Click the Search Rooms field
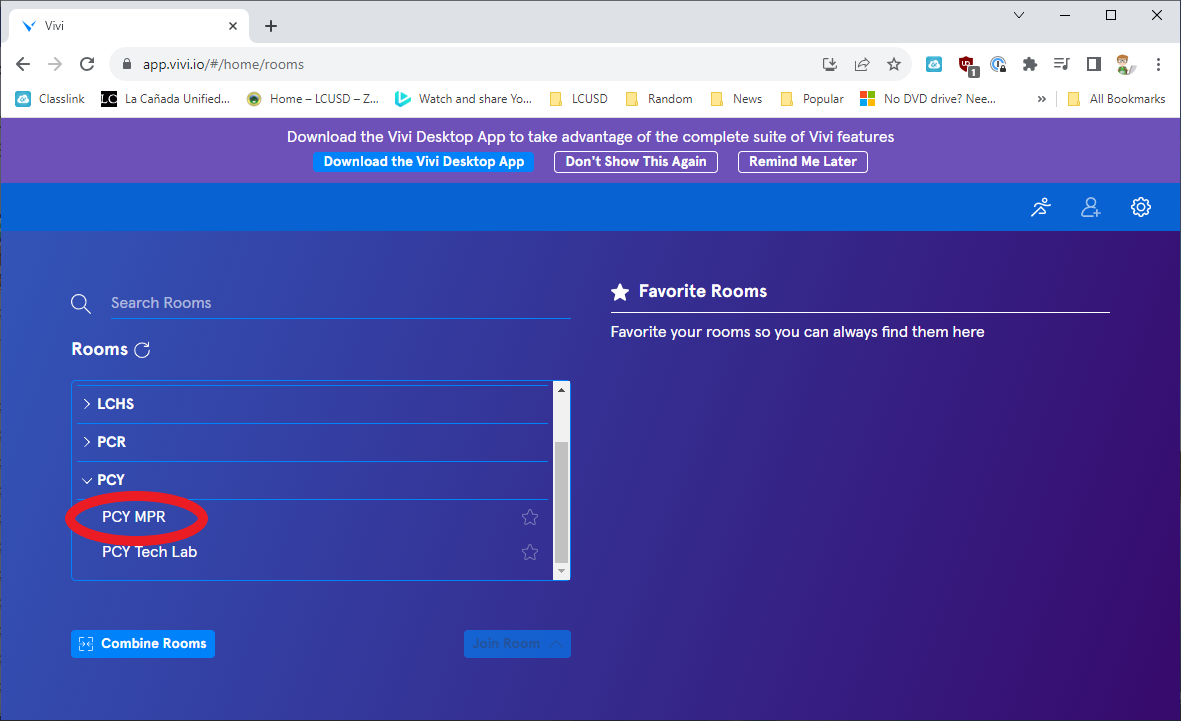 [x=340, y=303]
